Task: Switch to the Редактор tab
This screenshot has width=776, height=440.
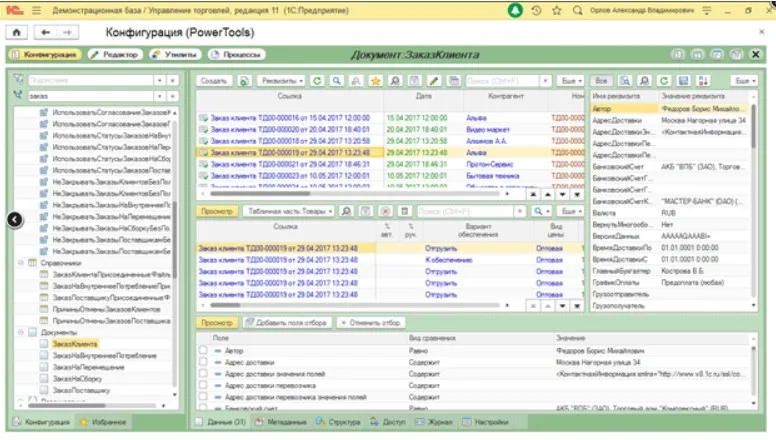Action: coord(115,54)
